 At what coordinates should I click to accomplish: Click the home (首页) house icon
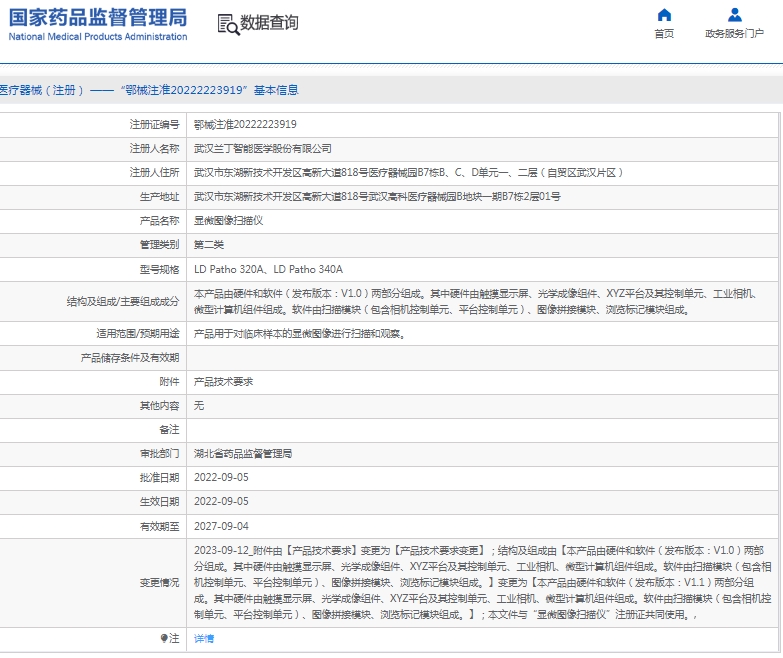664,15
